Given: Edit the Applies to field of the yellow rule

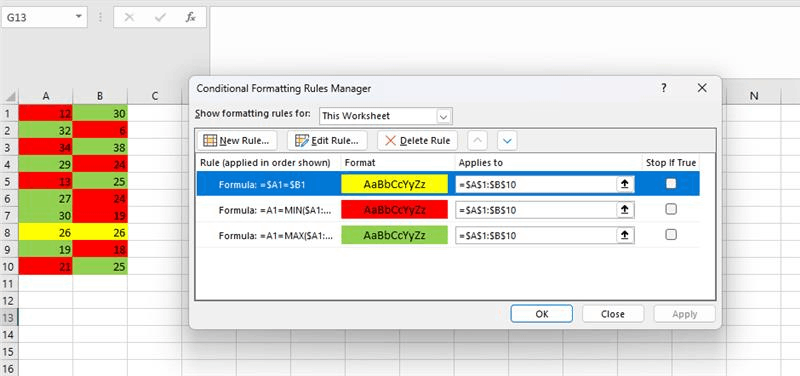Looking at the screenshot, I should click(x=536, y=184).
